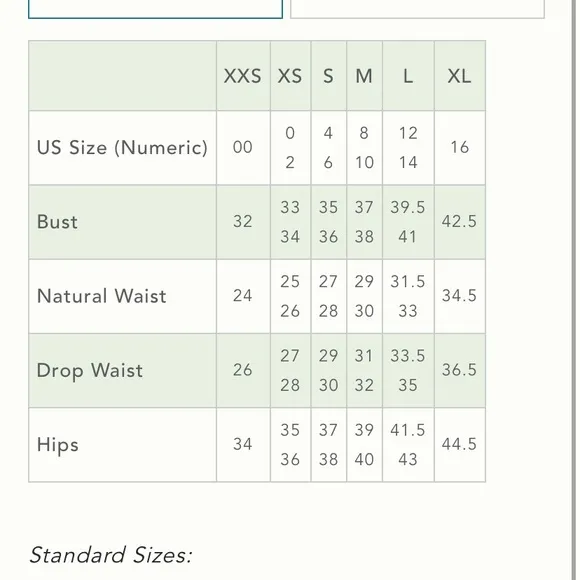Select the Drop Waist row label
The image size is (580, 580).
(x=90, y=371)
